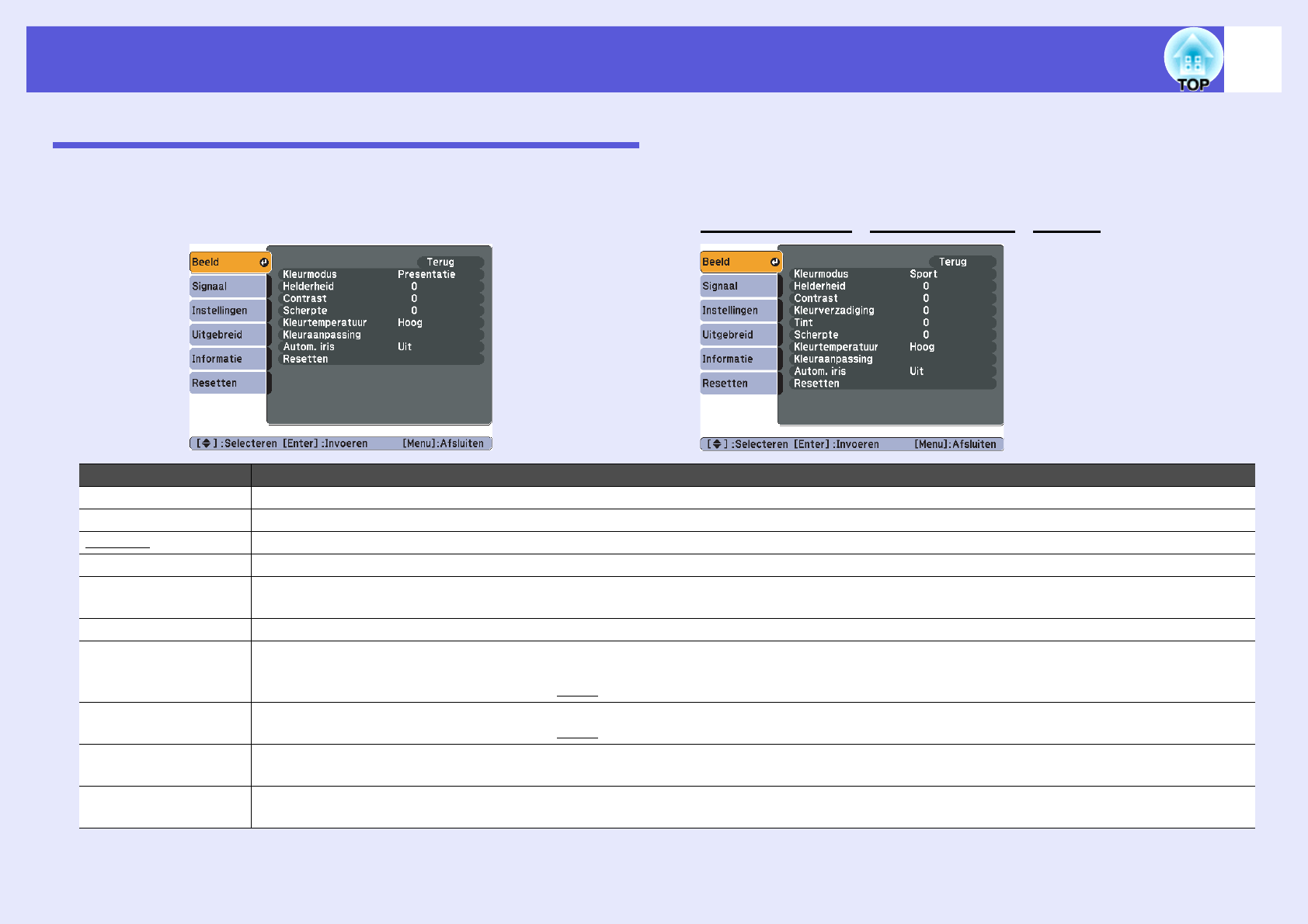Image resolution: width=1308 pixels, height=924 pixels.
Task: Select the Kleurverzadiging menu row
Action: (x=892, y=311)
